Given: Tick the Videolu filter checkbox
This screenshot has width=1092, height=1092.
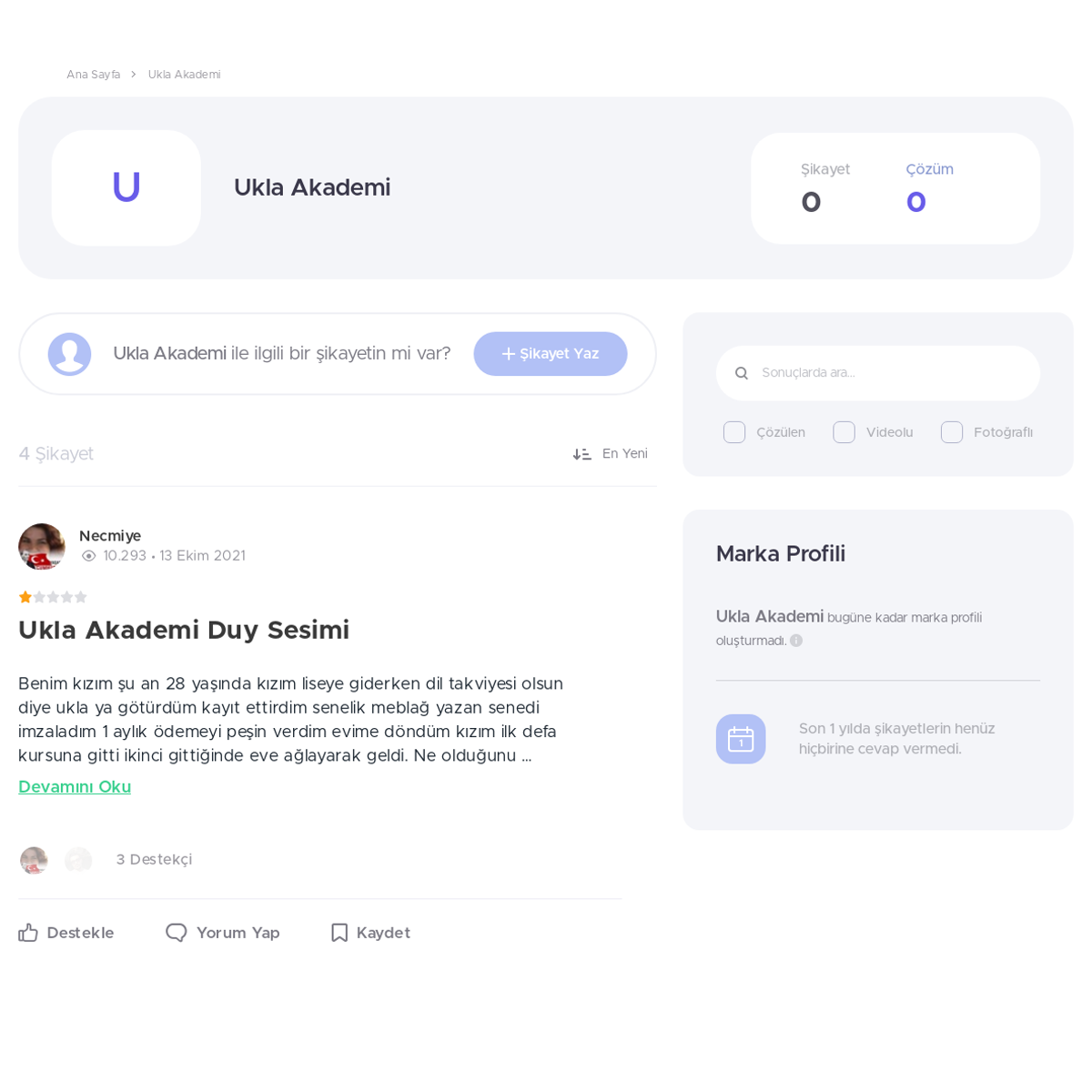Looking at the screenshot, I should pyautogui.click(x=844, y=432).
